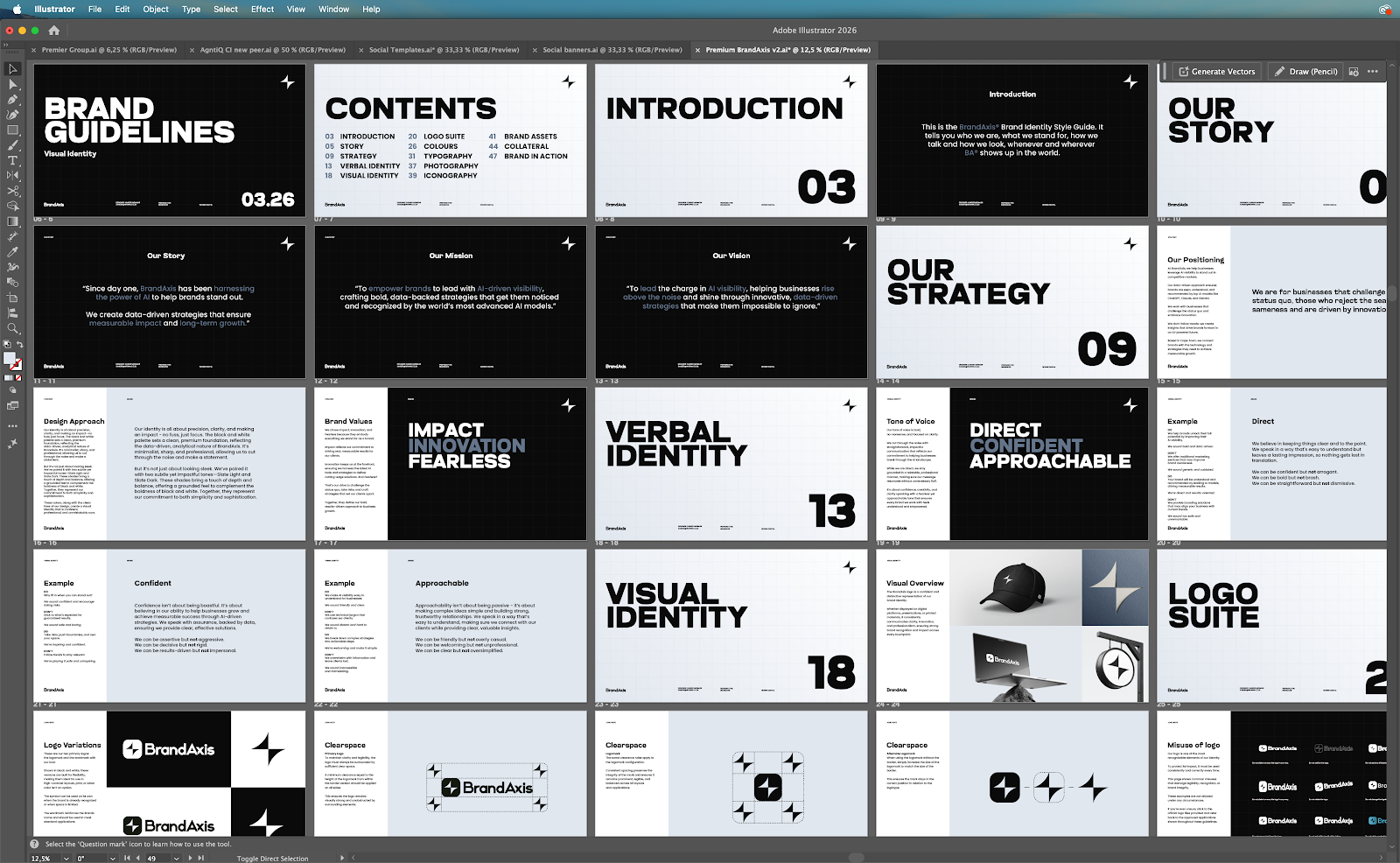Screen dimensions: 1400x863
Task: Select the Gradient tool
Action: click(x=13, y=221)
